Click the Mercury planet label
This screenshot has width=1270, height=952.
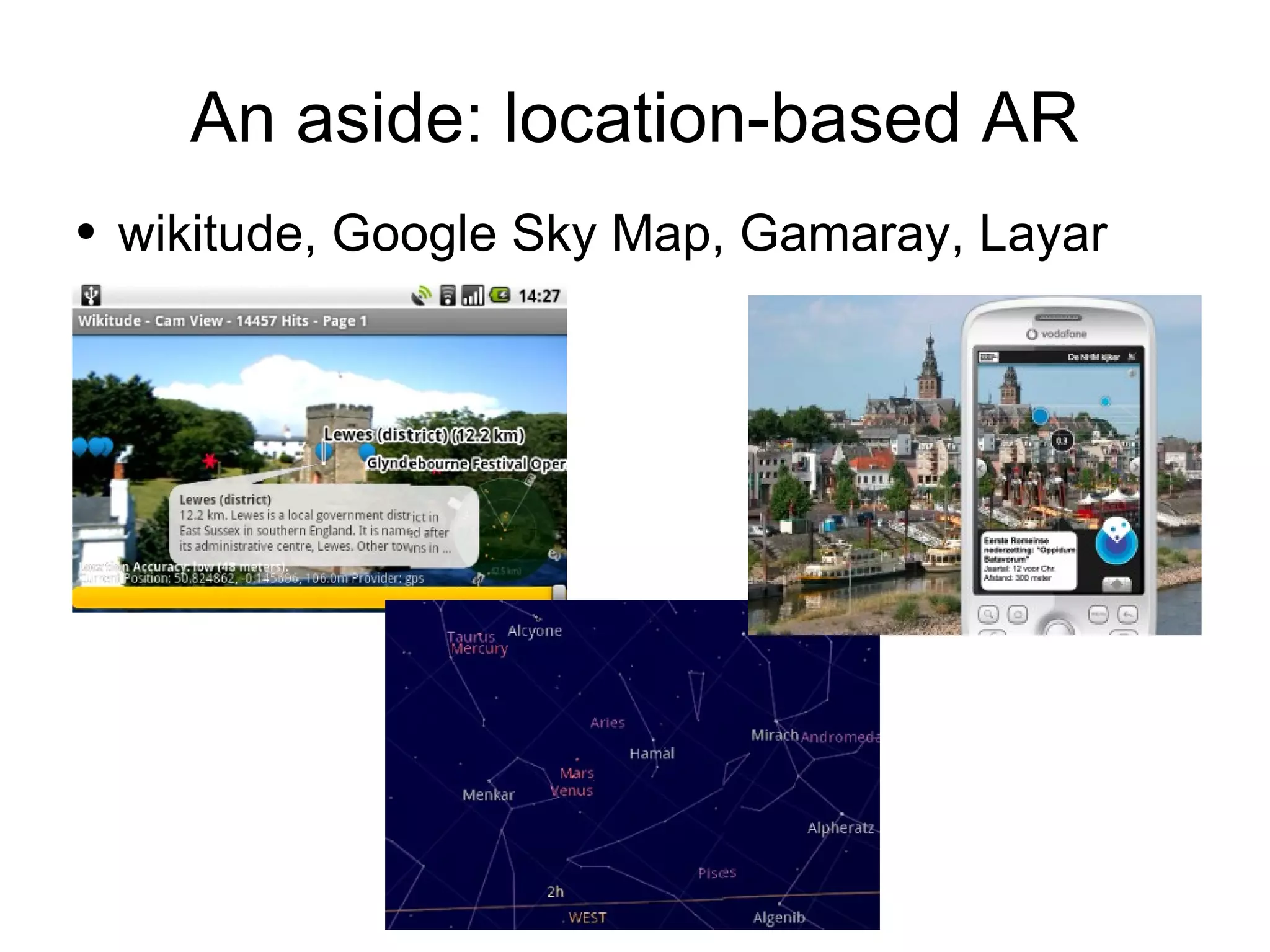point(479,649)
